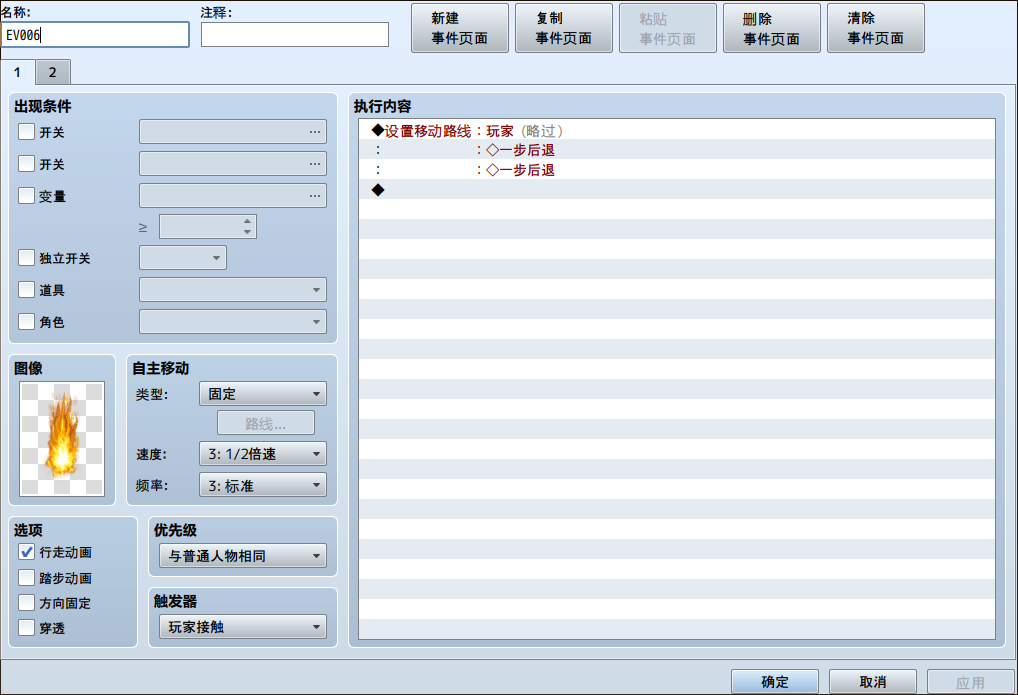Enable the 角色 condition checkbox

click(x=27, y=322)
